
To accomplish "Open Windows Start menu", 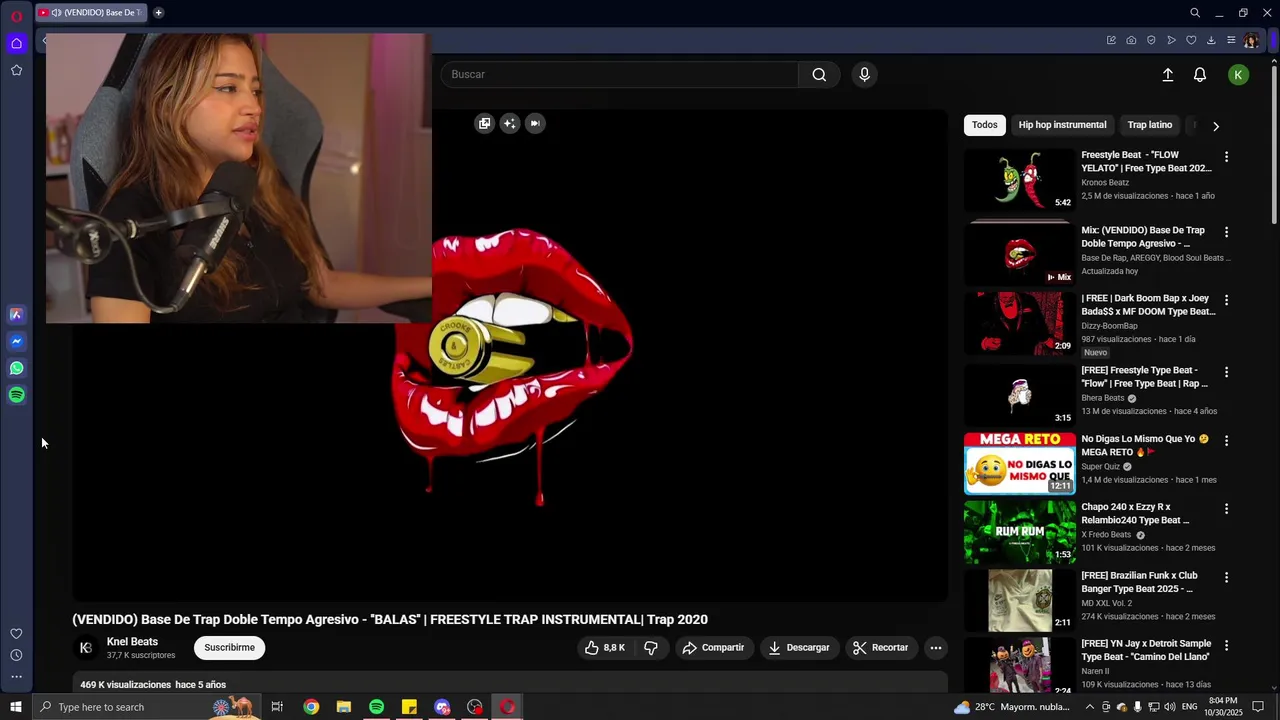I will pos(16,707).
